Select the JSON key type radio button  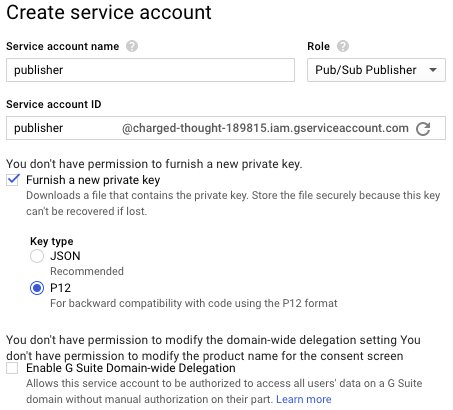click(37, 256)
